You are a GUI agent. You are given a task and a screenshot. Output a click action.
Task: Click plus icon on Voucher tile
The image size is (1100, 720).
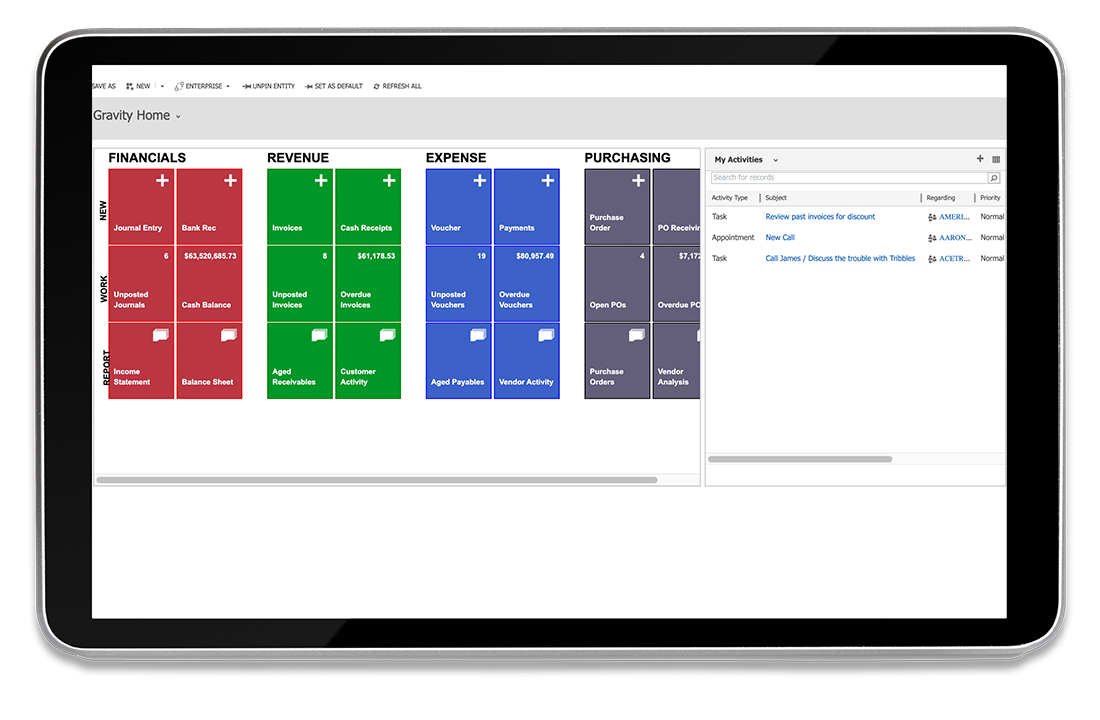click(x=479, y=180)
